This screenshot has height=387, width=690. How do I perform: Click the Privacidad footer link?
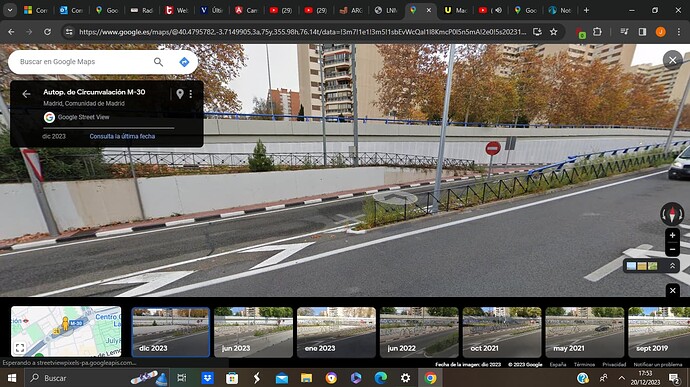(x=614, y=364)
